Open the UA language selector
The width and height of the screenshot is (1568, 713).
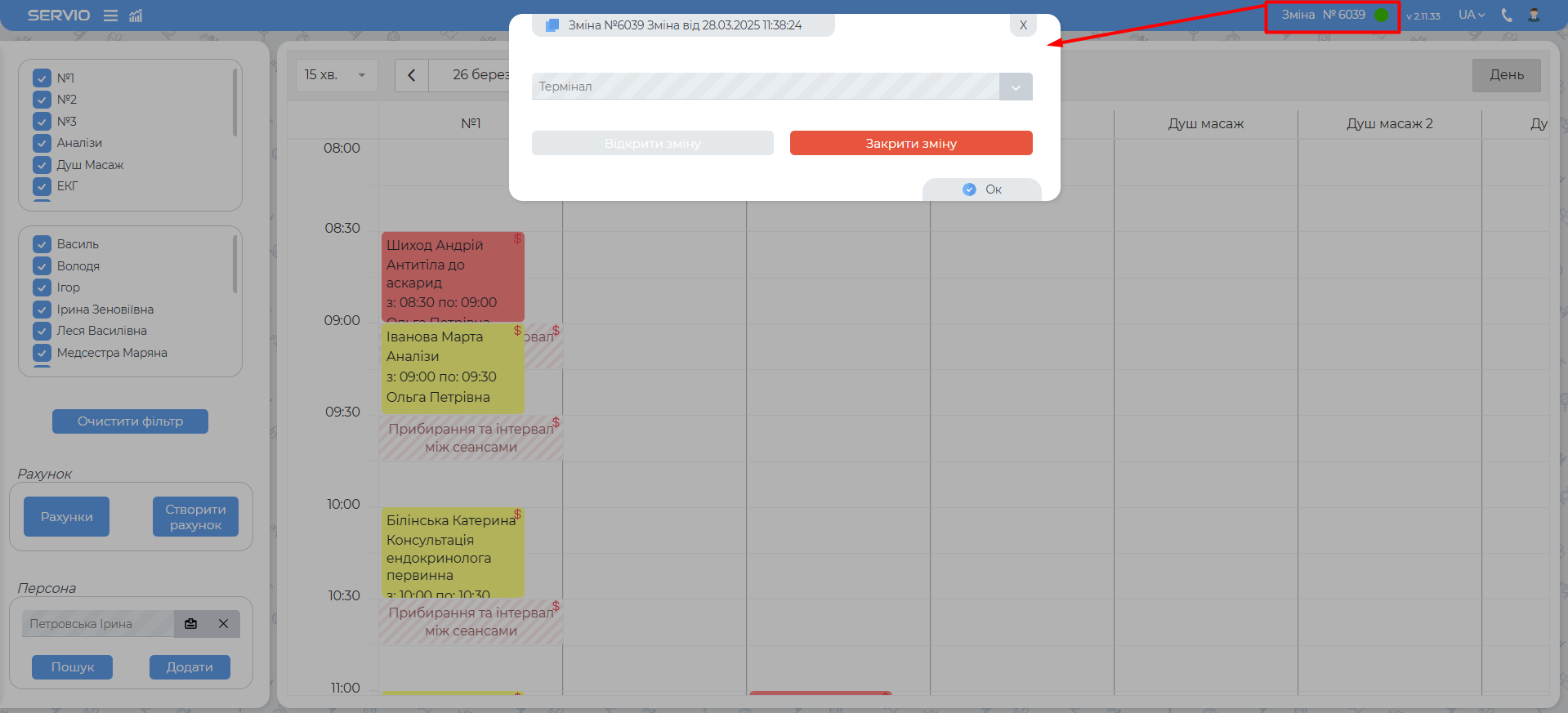click(1472, 15)
